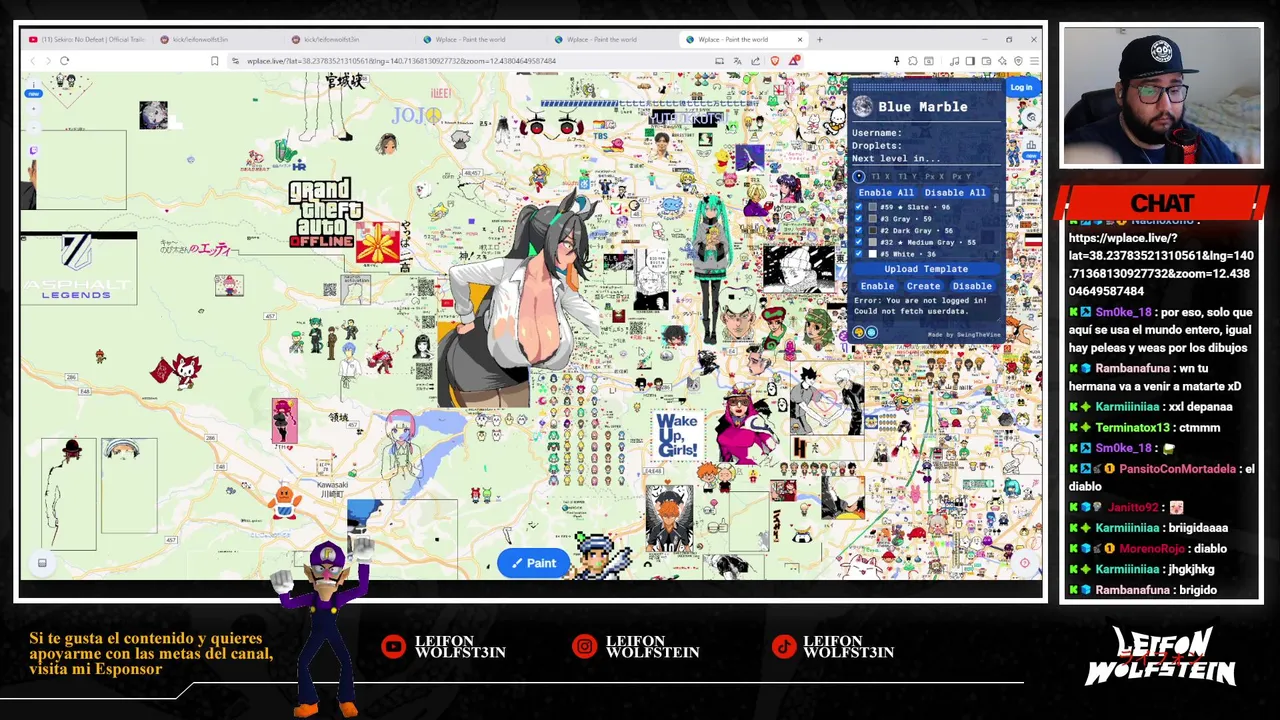The image size is (1280, 720).
Task: Click Enable All colors button
Action: click(x=886, y=192)
